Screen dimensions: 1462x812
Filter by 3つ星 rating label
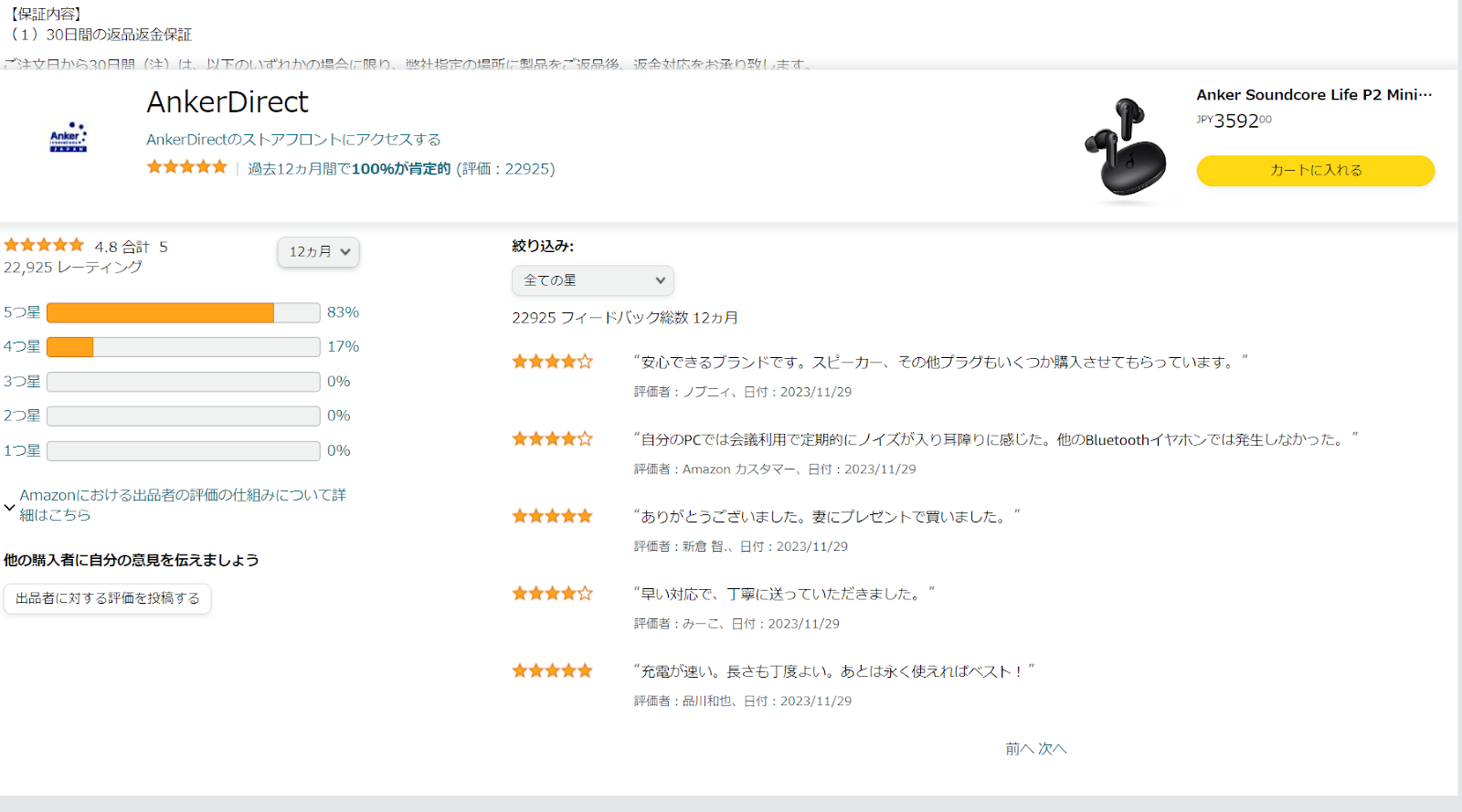coord(22,382)
